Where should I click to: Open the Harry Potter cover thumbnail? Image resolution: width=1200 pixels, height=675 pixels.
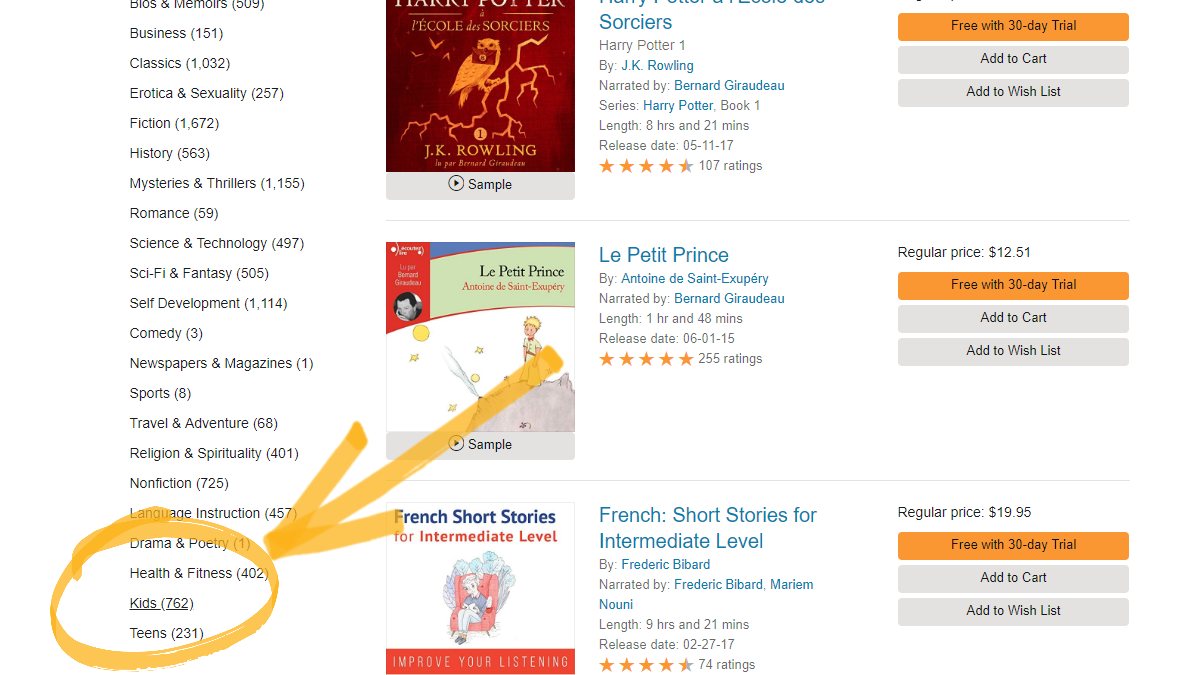point(480,85)
